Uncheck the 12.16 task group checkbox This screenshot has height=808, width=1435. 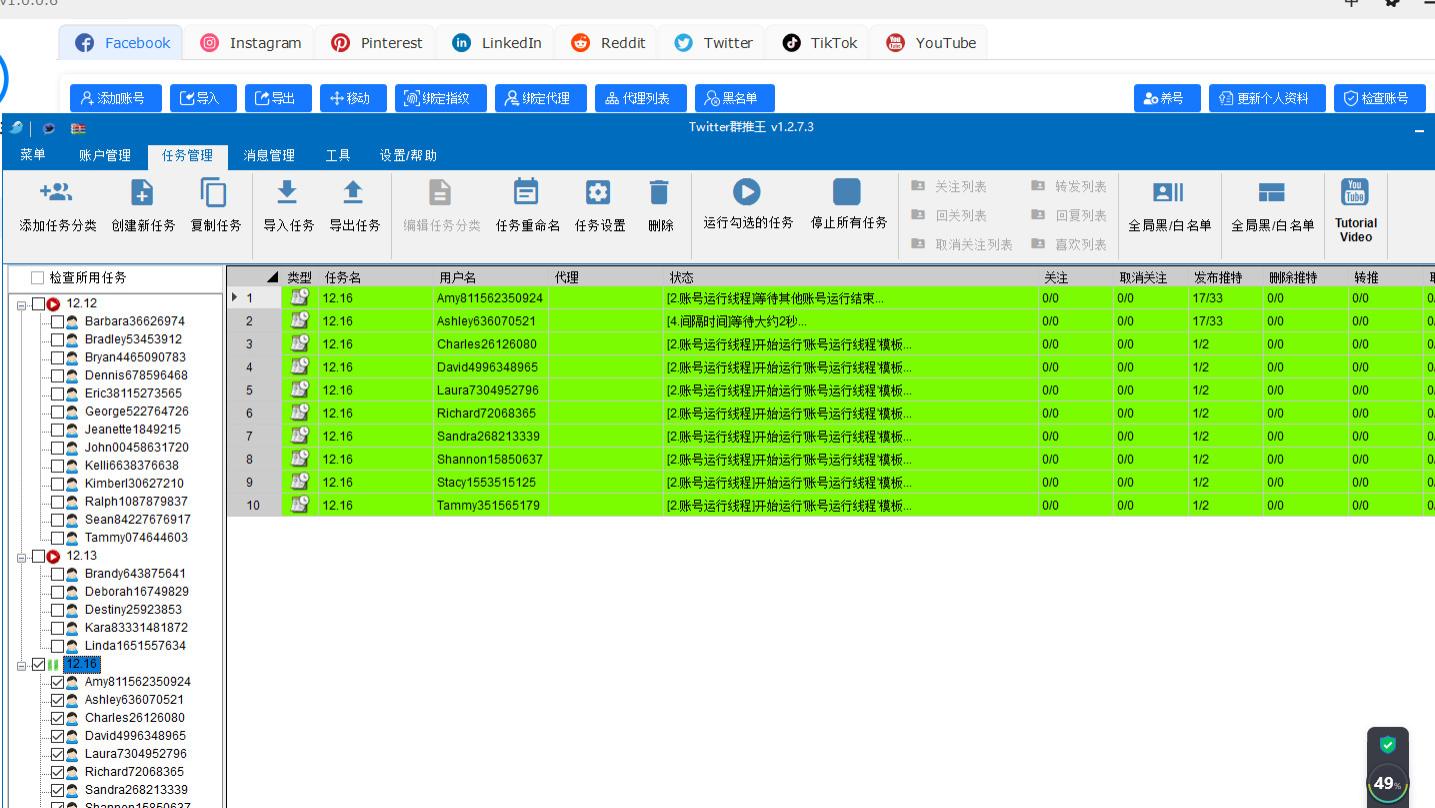(39, 664)
